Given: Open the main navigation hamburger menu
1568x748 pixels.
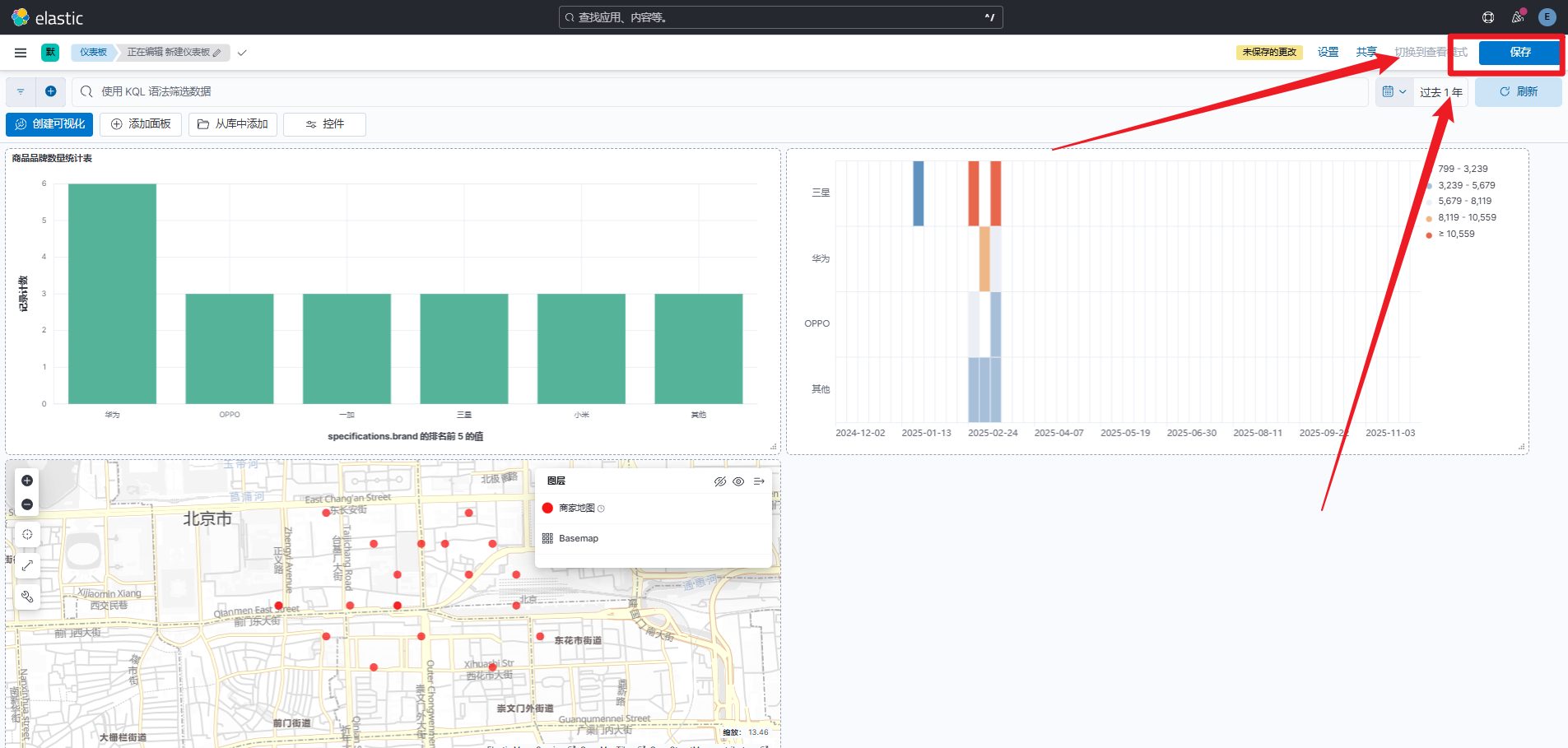Looking at the screenshot, I should (21, 53).
